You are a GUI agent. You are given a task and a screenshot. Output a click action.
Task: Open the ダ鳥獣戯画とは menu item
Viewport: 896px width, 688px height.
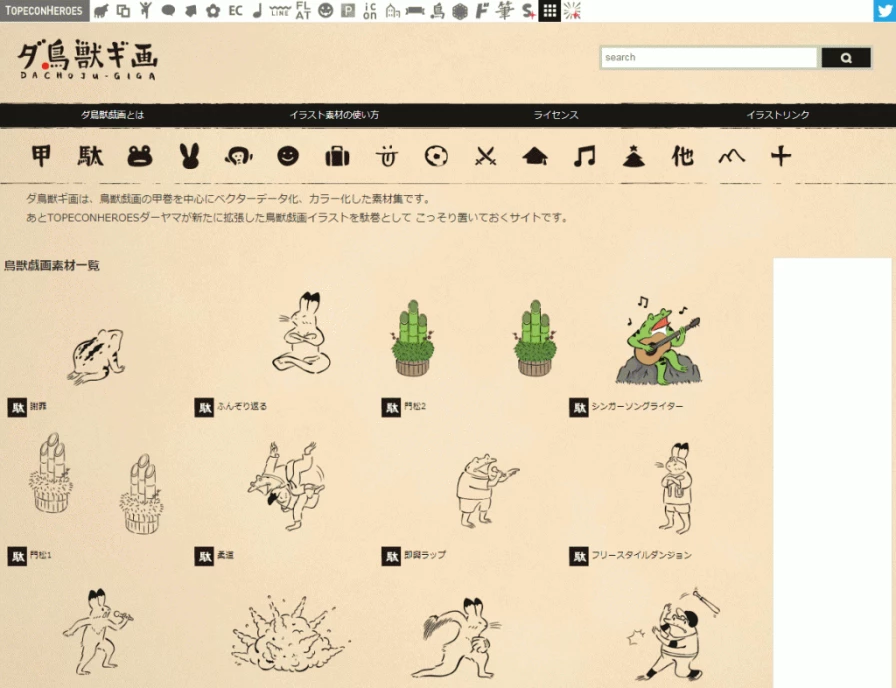tap(112, 115)
